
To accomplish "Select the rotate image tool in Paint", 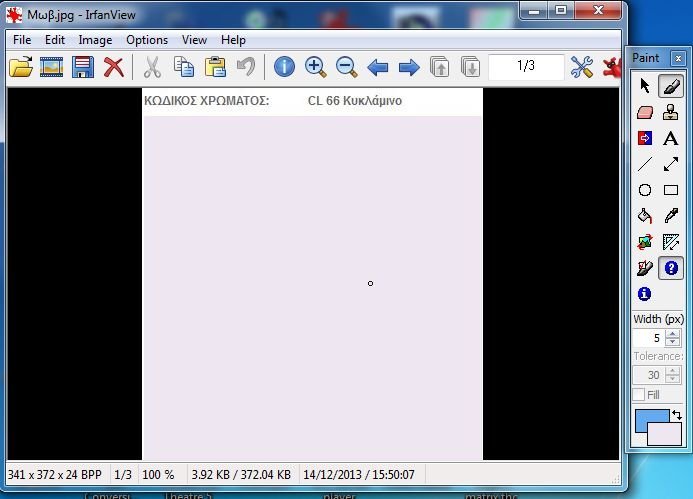I will pyautogui.click(x=645, y=242).
